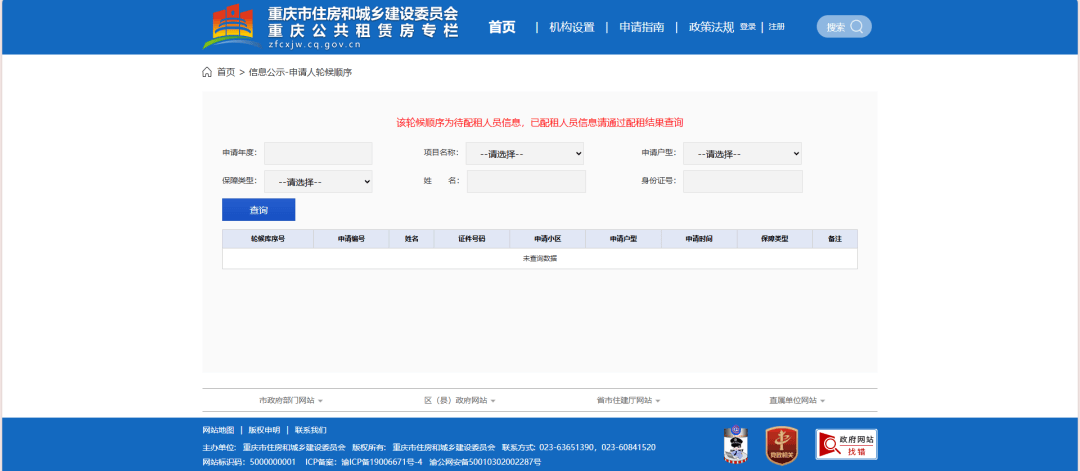Open the 保障类型 dropdown

pyautogui.click(x=318, y=182)
